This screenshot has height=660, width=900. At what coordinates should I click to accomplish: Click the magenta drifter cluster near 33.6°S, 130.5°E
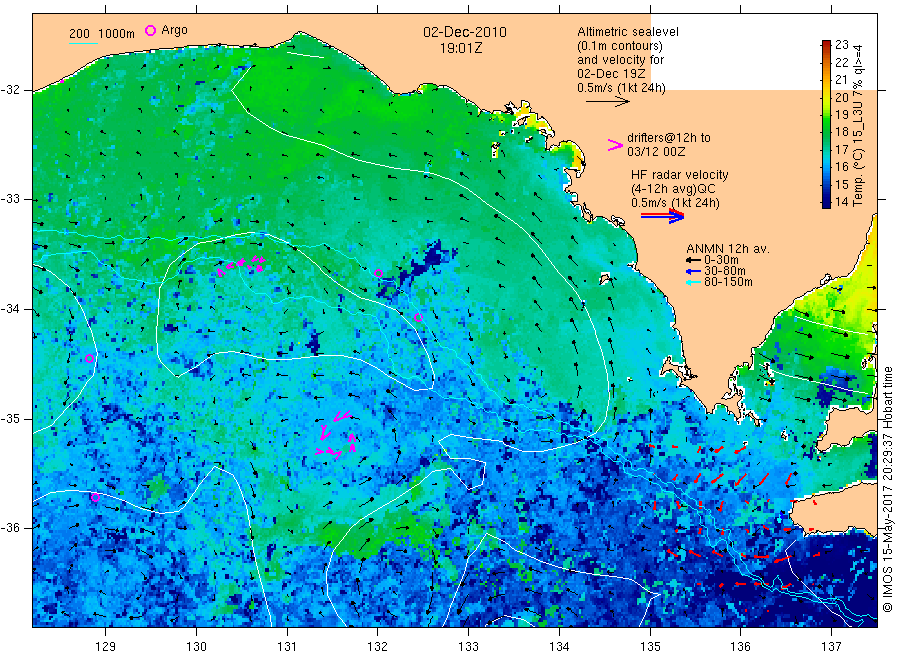241,265
